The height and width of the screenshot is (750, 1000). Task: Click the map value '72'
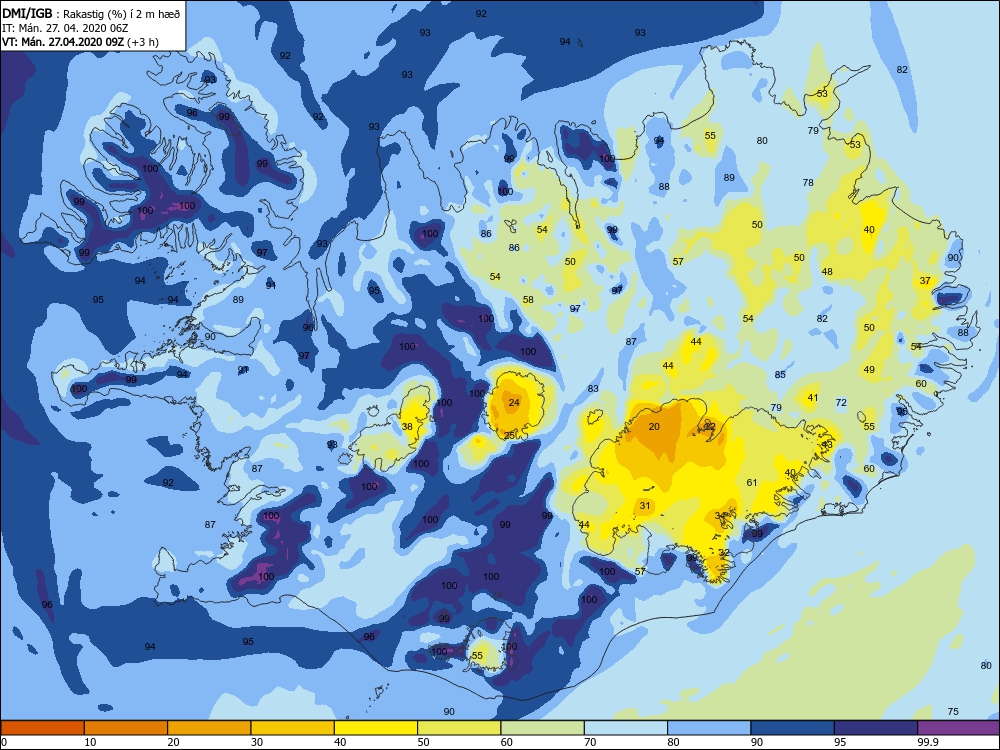[x=841, y=402]
